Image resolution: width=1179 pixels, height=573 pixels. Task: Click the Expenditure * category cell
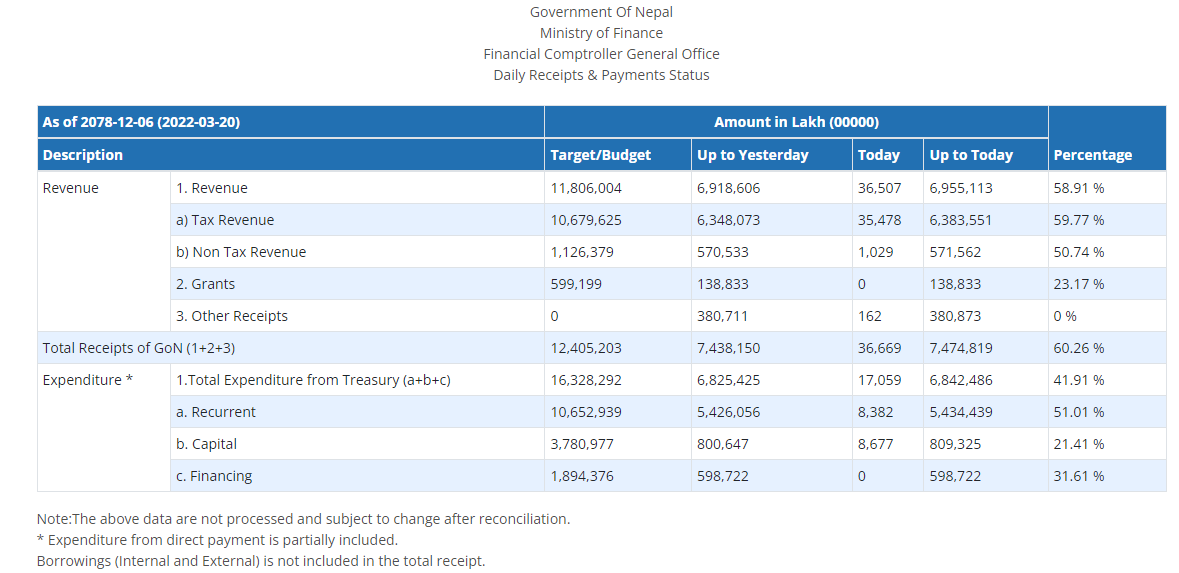pos(88,380)
